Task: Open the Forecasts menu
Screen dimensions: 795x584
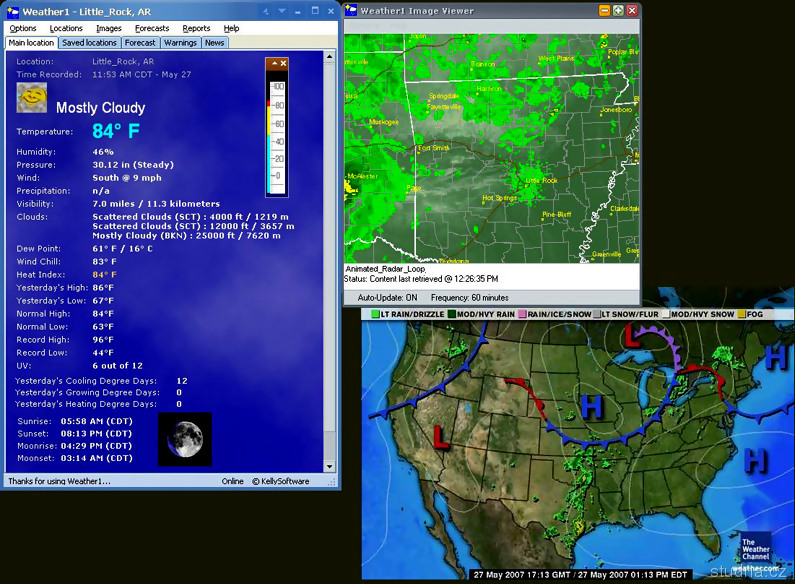Action: [x=152, y=29]
